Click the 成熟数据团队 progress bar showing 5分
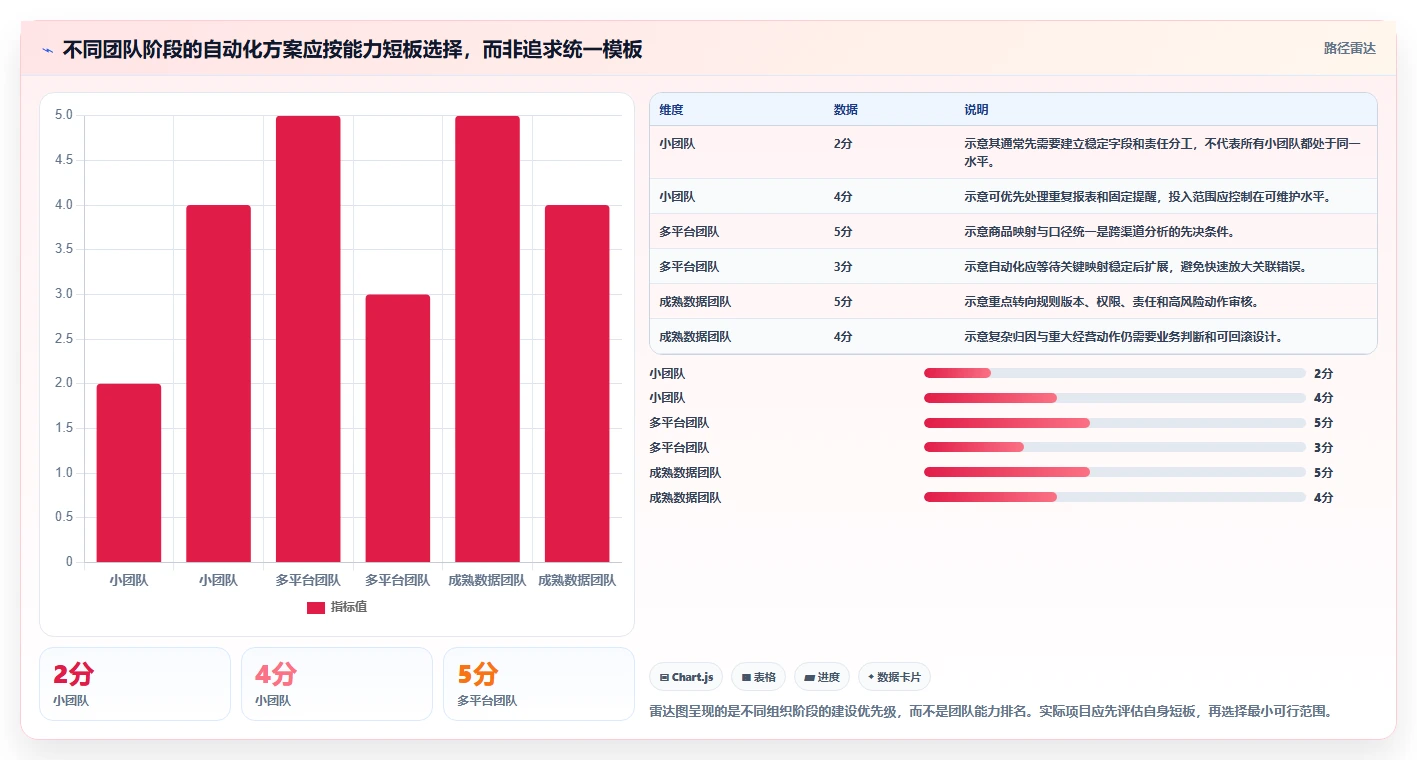The height and width of the screenshot is (760, 1417). click(x=1115, y=472)
